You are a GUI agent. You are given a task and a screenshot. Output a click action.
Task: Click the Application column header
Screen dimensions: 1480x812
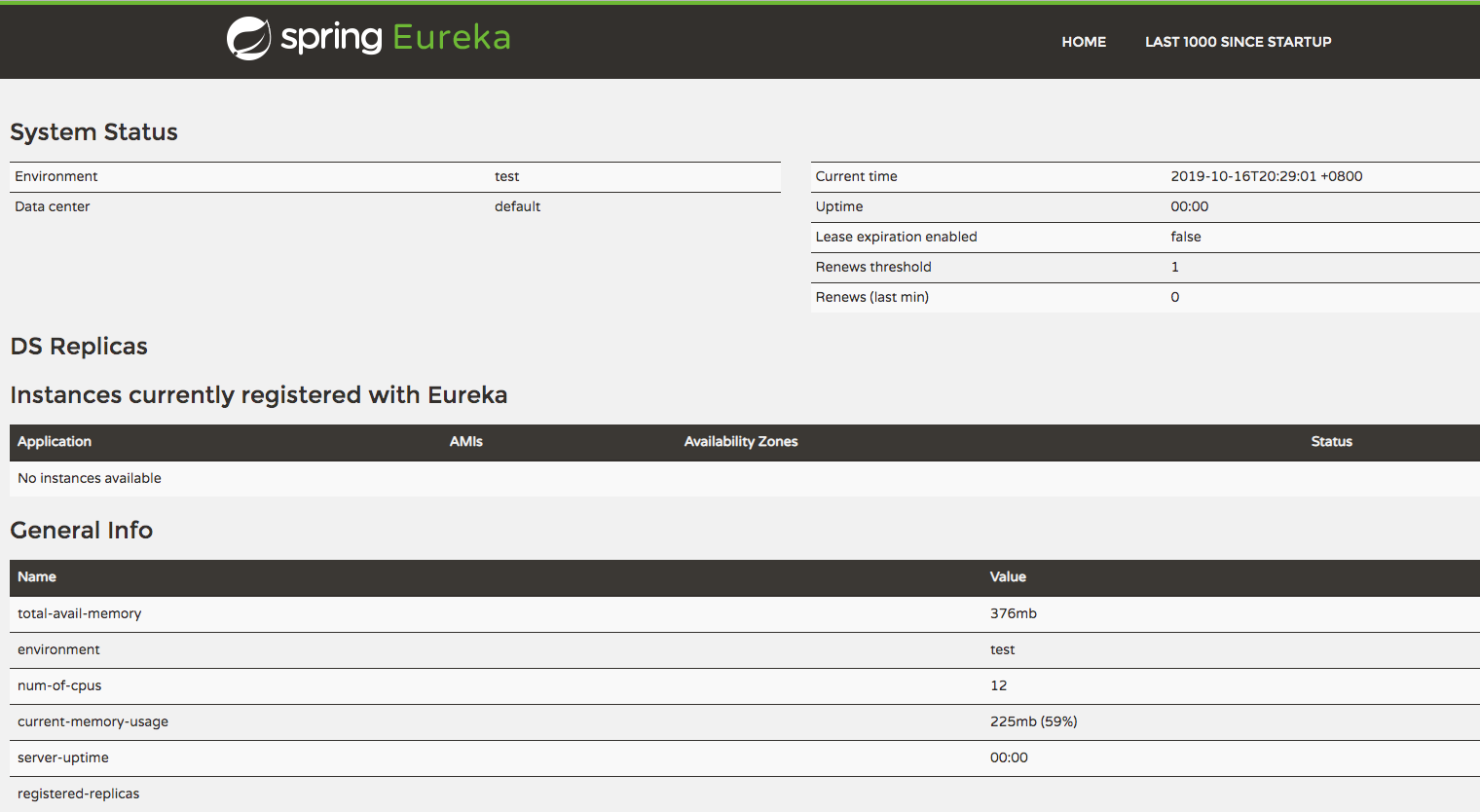55,441
